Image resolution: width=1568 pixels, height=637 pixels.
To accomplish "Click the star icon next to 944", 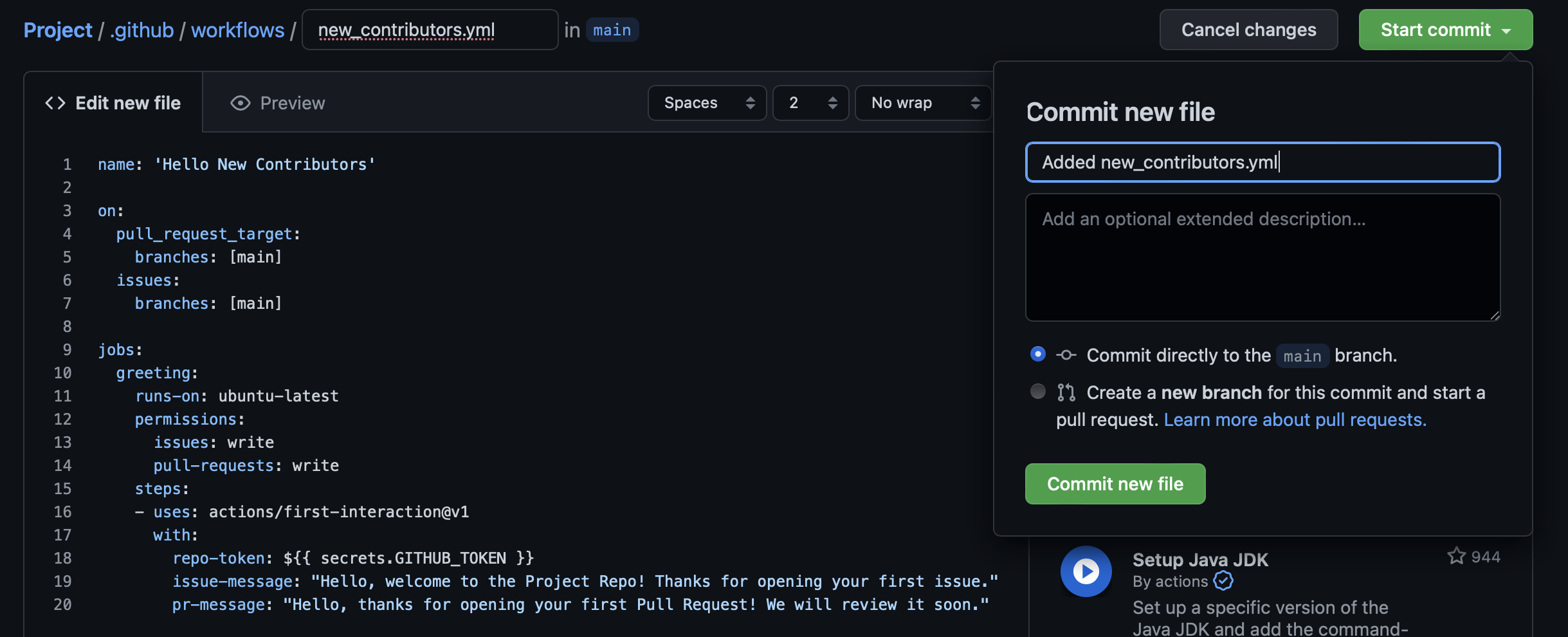I will pos(1456,556).
